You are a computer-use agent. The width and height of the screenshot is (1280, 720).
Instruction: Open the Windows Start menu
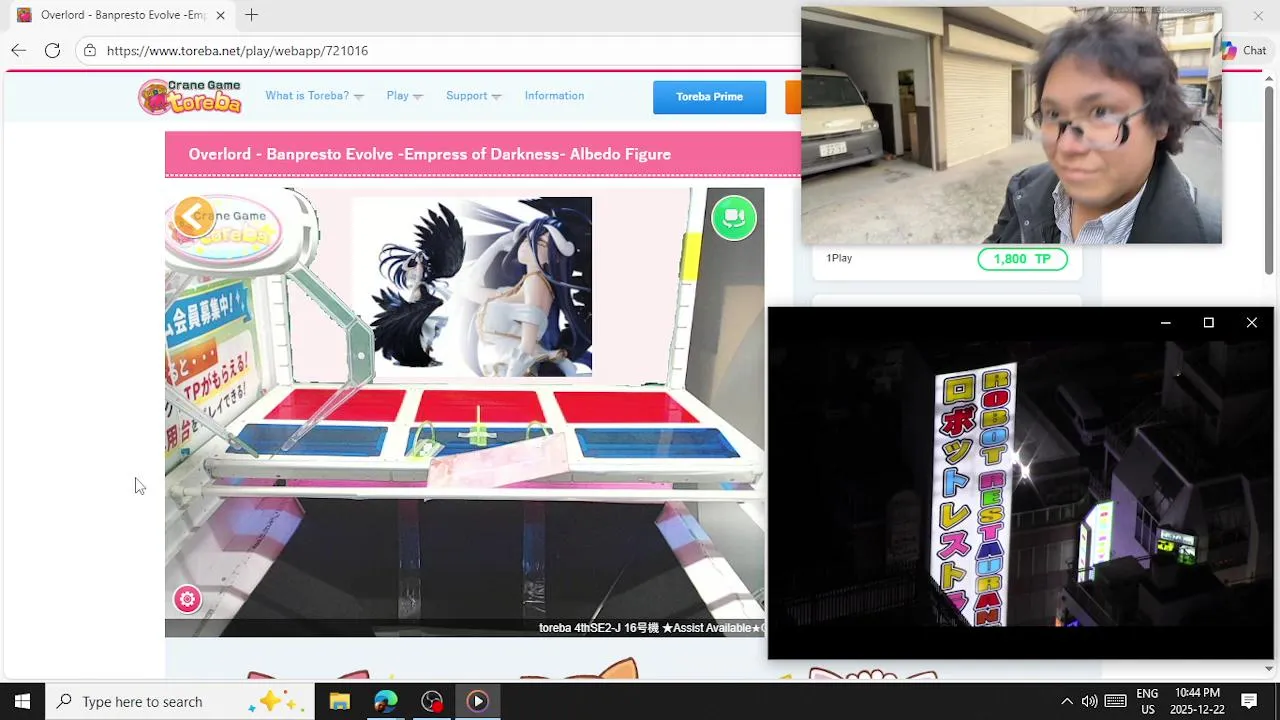pyautogui.click(x=22, y=701)
